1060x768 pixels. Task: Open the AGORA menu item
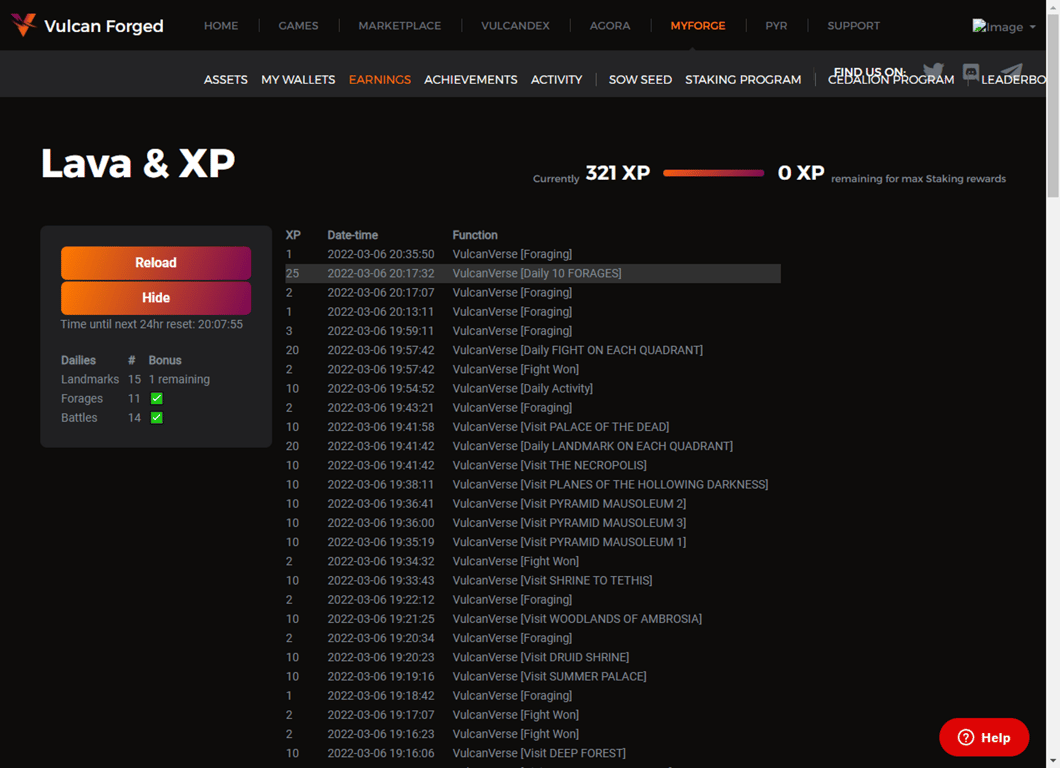[610, 26]
